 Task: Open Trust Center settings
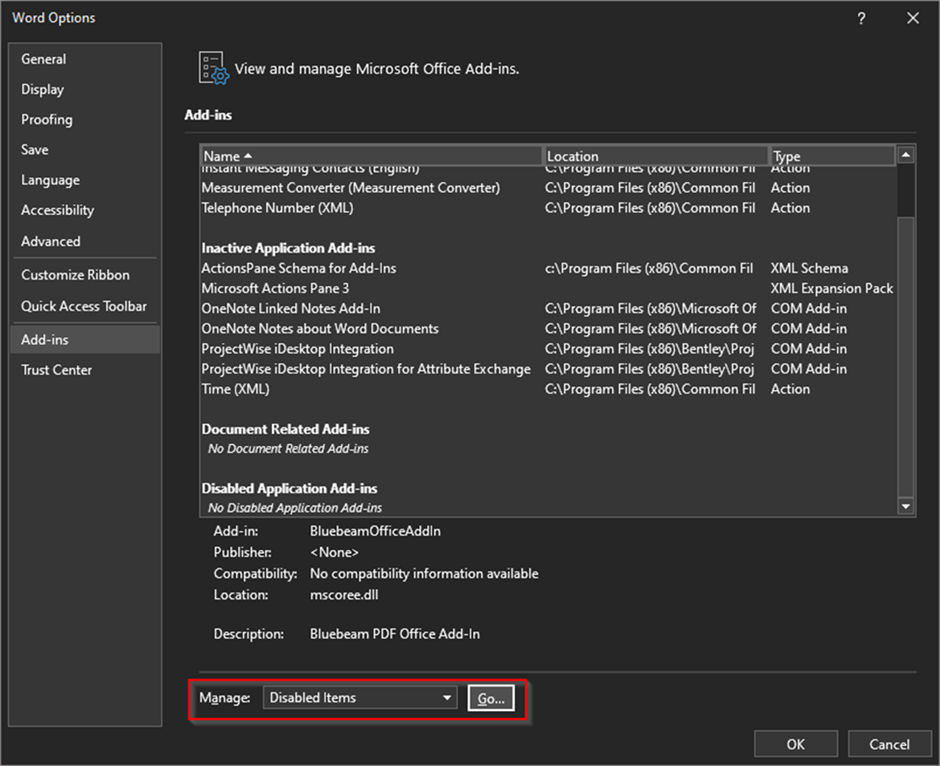(x=56, y=369)
